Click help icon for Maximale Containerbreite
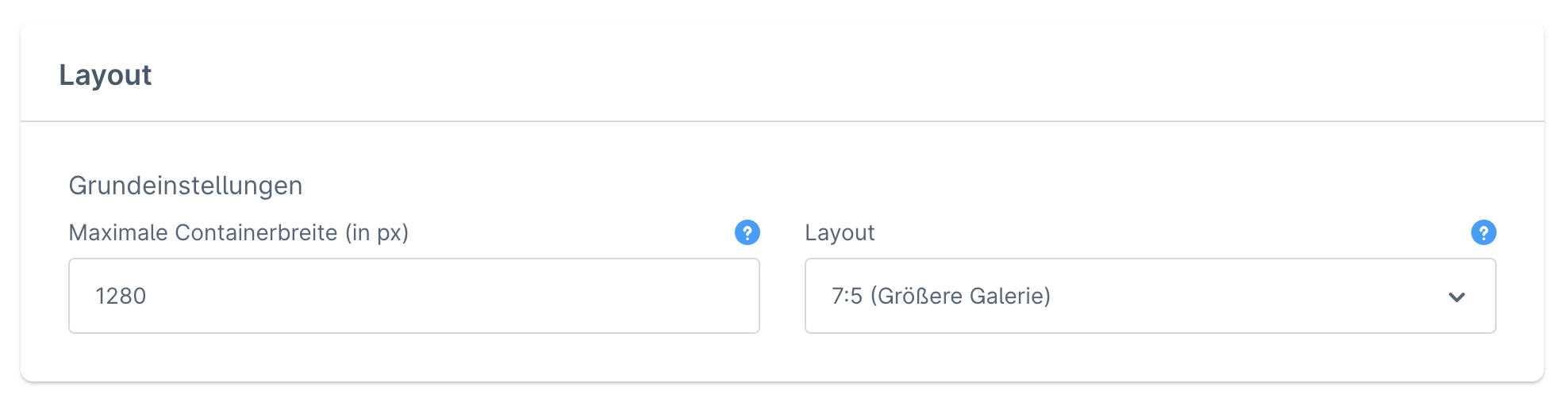The height and width of the screenshot is (406, 1568). click(747, 232)
